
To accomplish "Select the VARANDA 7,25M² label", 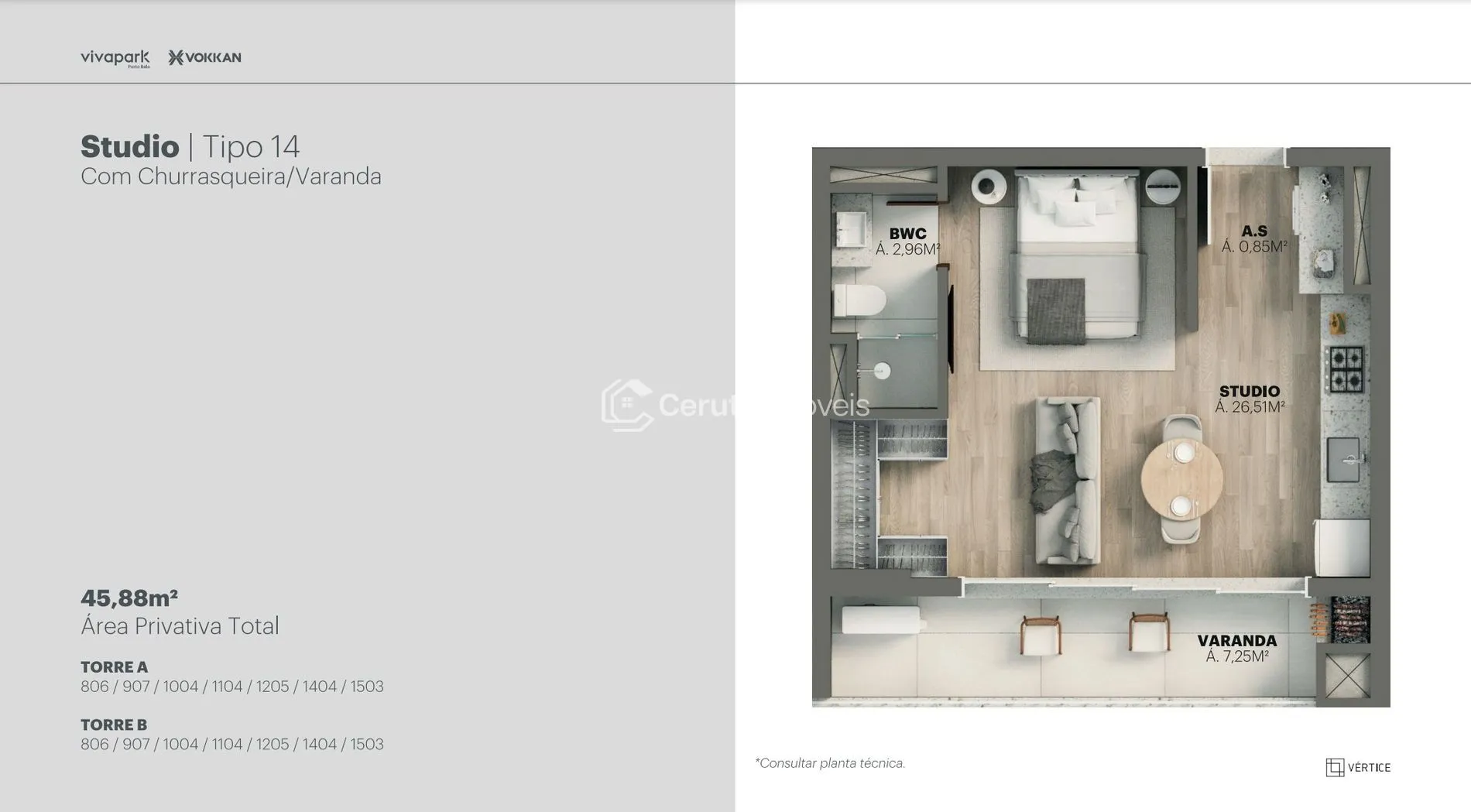I will point(1236,648).
